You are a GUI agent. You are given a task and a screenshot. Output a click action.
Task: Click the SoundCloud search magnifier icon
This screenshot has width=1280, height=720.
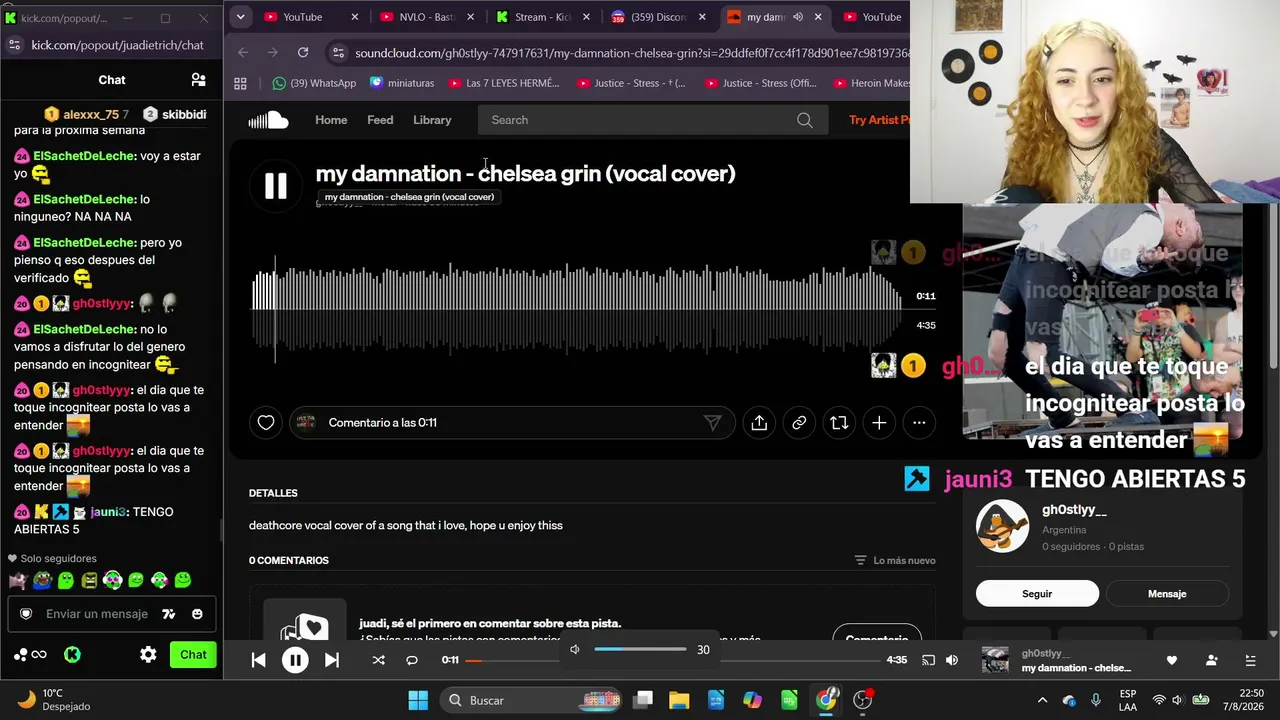805,120
